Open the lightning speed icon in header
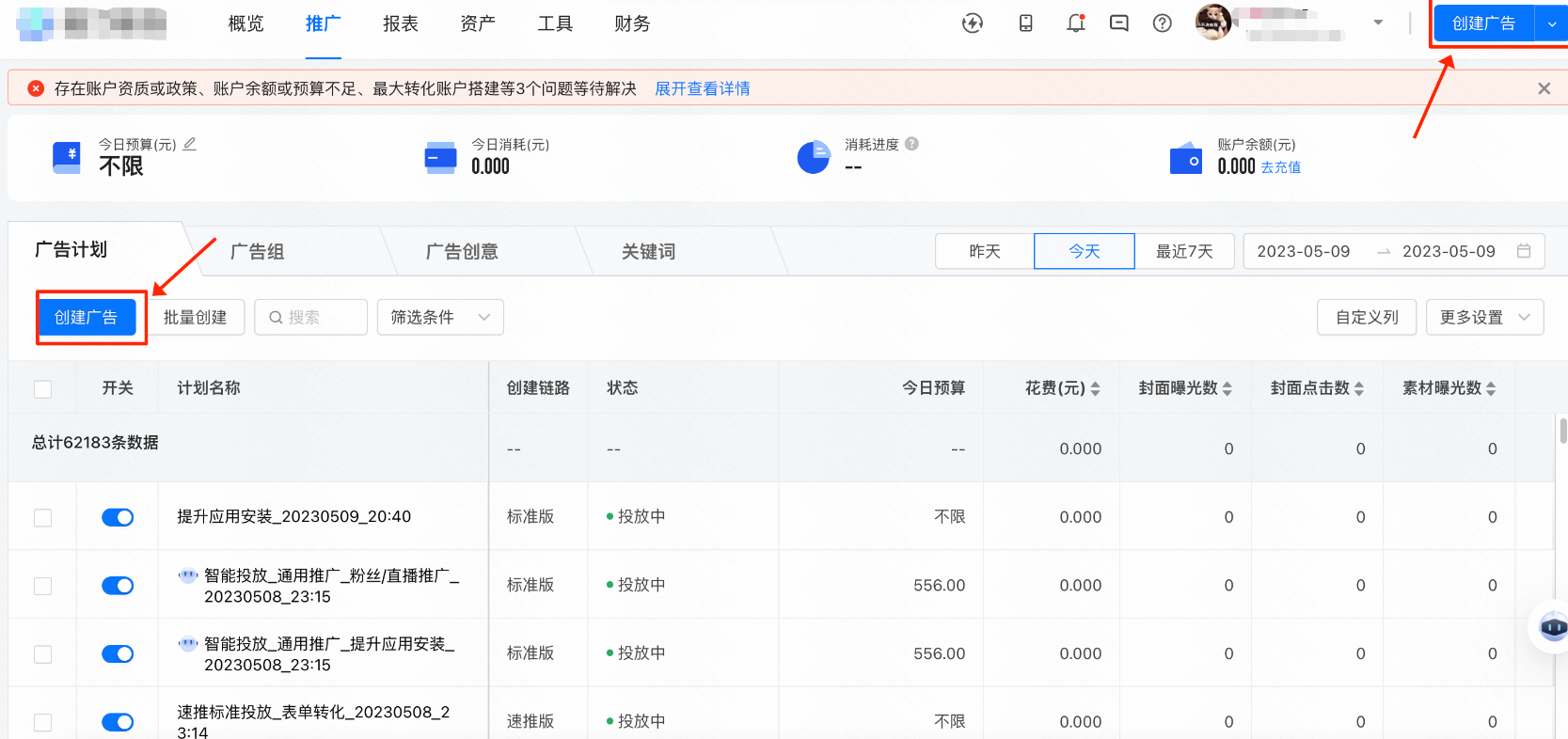1568x739 pixels. 973,24
